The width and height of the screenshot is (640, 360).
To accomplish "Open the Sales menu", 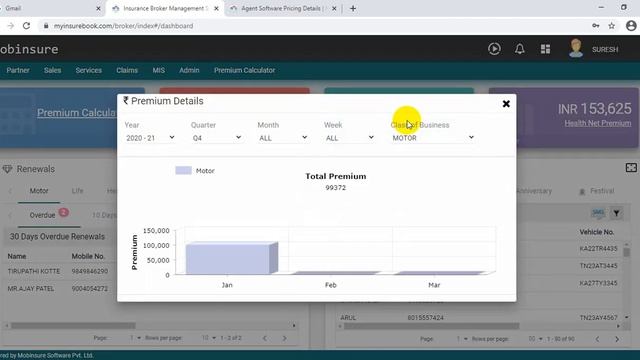I will pyautogui.click(x=52, y=70).
